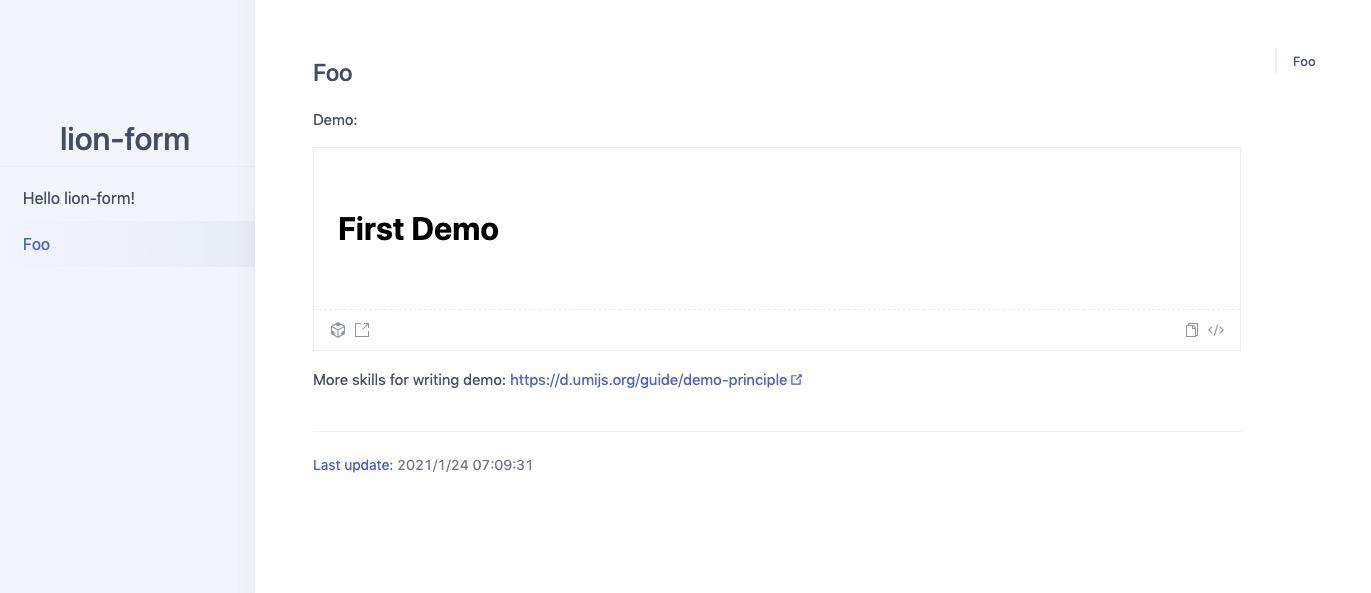Open demo in a new tab icon
1371x593 pixels.
(x=362, y=330)
